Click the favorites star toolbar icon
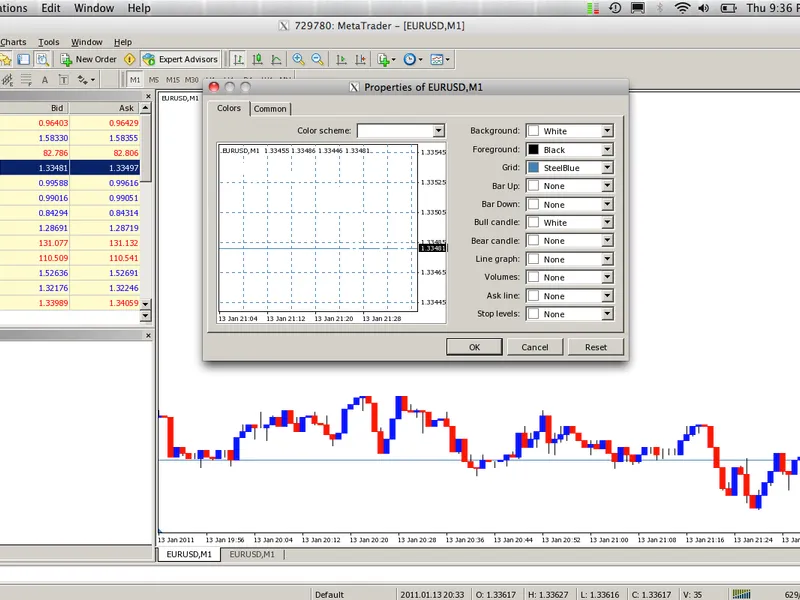This screenshot has height=600, width=800. [5, 60]
